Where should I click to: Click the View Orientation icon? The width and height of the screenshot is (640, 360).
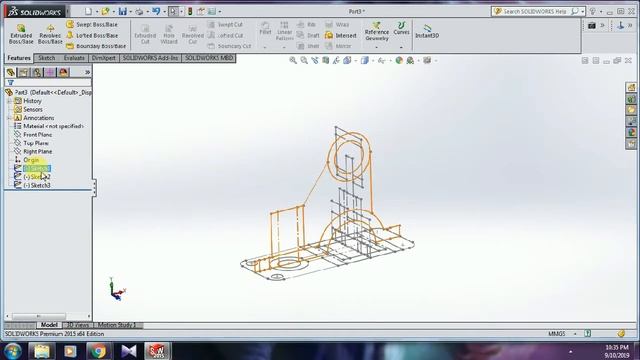coord(347,60)
